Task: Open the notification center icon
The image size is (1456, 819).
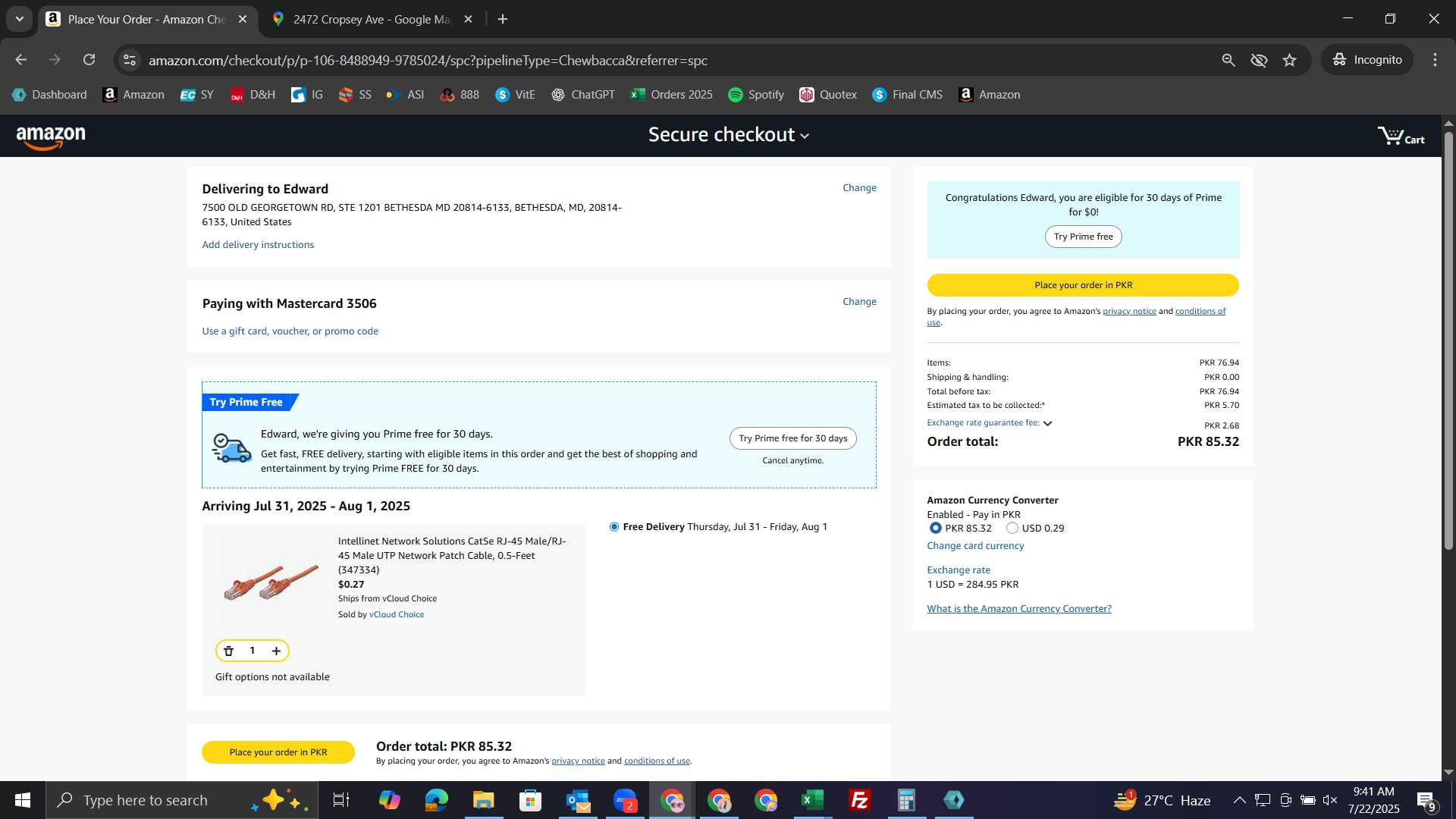Action: coord(1426,800)
